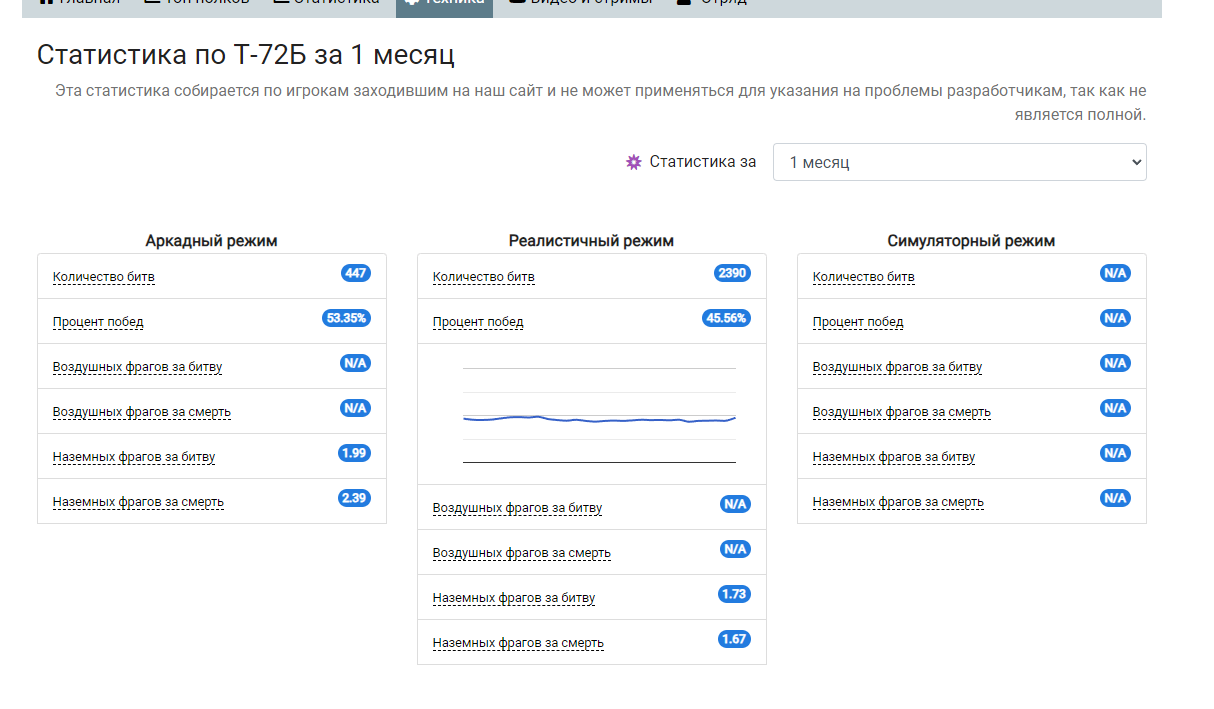
Task: Click Воздушных фрагов за битву in Симуляторный режим
Action: 897,367
